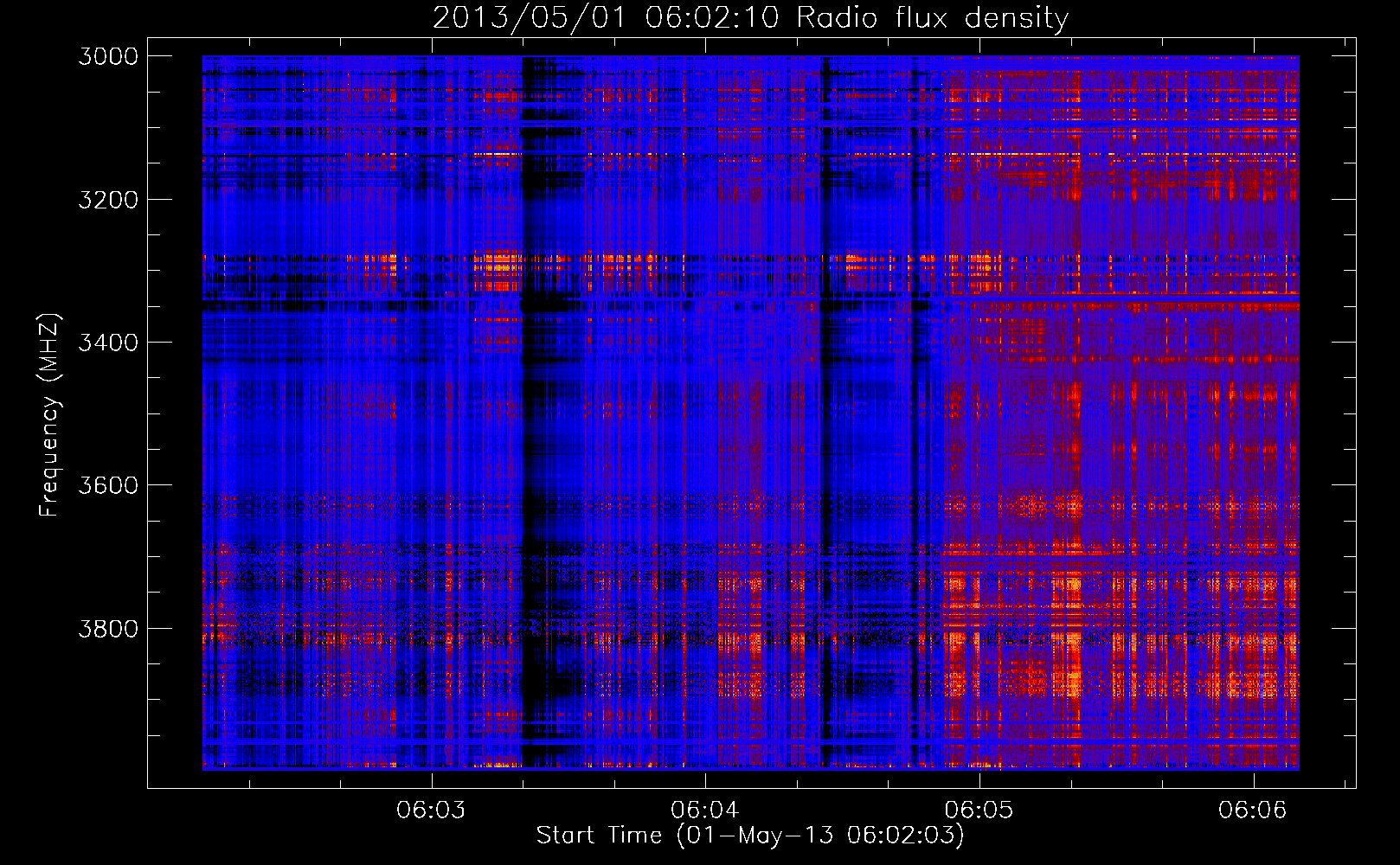
Task: Click the 3000 frequency axis label
Action: click(108, 56)
